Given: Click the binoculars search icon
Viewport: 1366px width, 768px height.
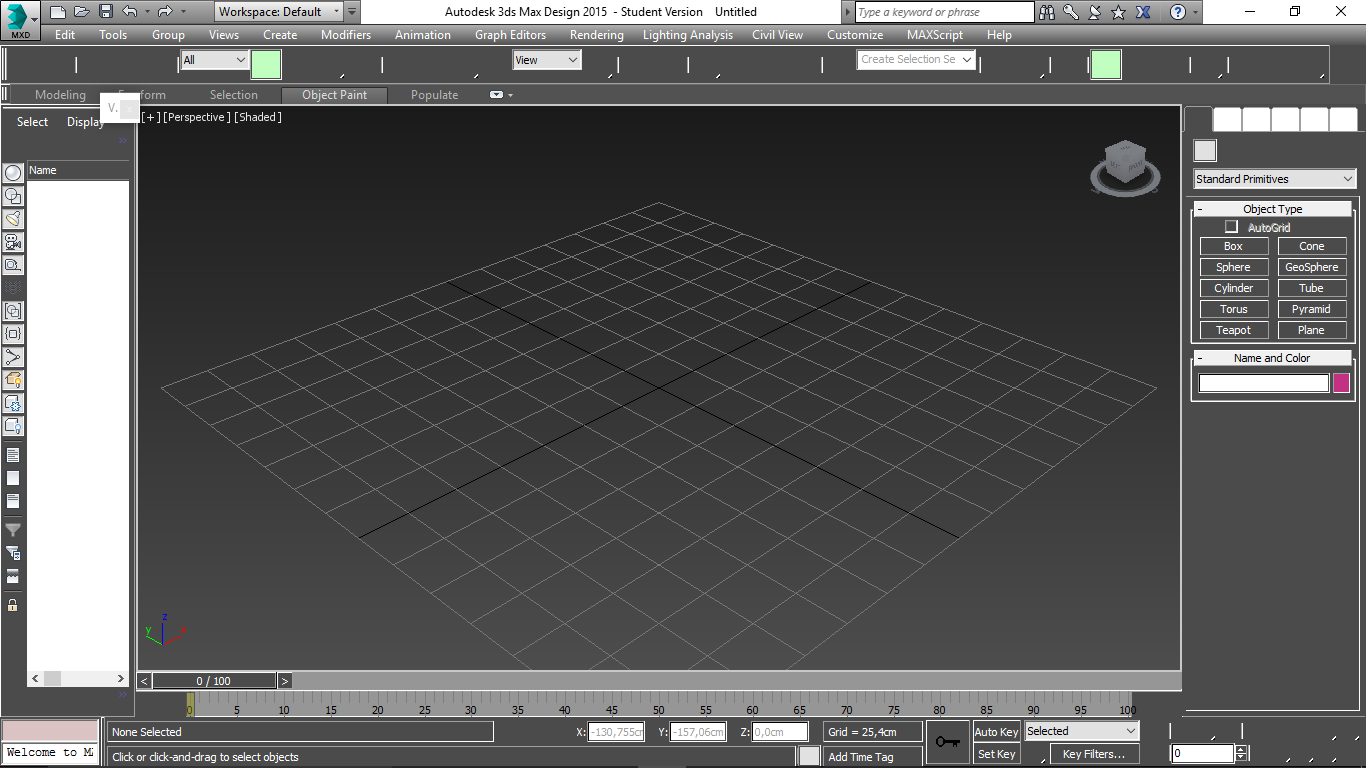Looking at the screenshot, I should pos(1047,12).
